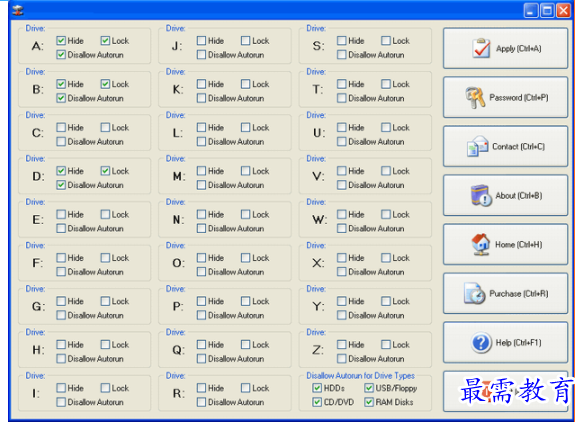Uncheck RAM Disks autorun option

point(369,402)
